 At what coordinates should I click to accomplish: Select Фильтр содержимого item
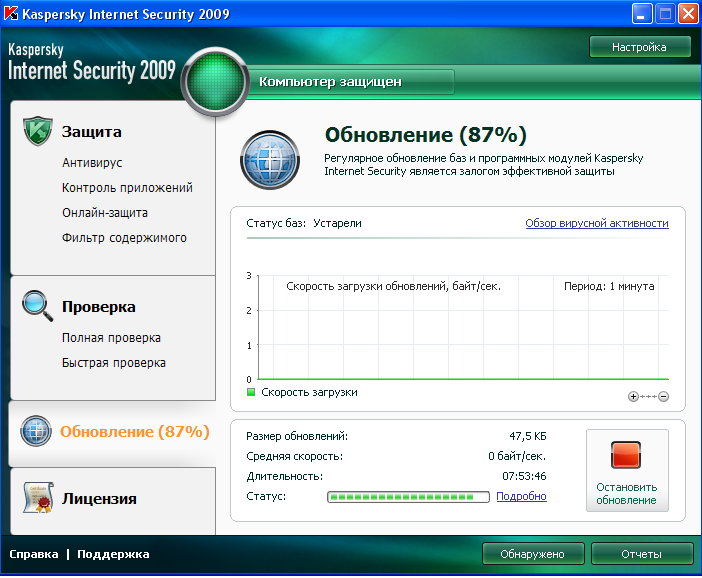pyautogui.click(x=124, y=238)
